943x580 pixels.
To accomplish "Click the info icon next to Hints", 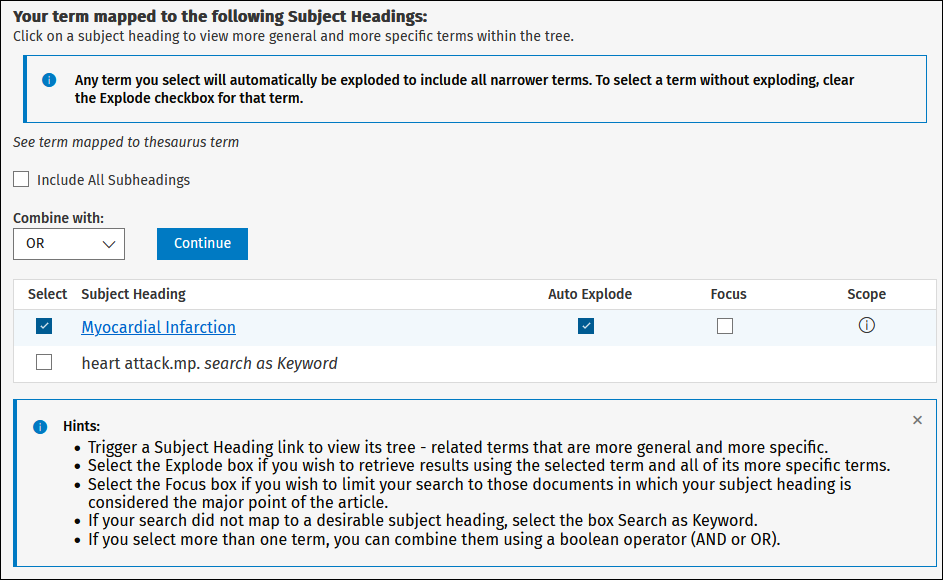I will coord(40,427).
